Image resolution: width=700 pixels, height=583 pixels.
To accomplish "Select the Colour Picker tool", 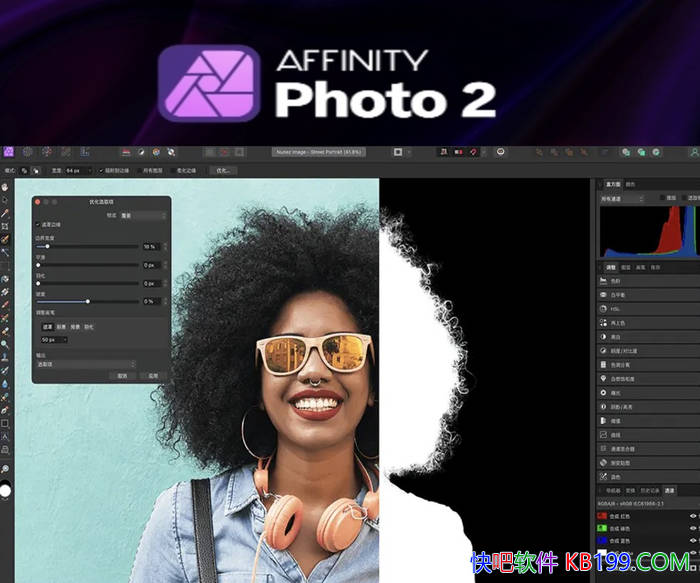I will click(5, 213).
